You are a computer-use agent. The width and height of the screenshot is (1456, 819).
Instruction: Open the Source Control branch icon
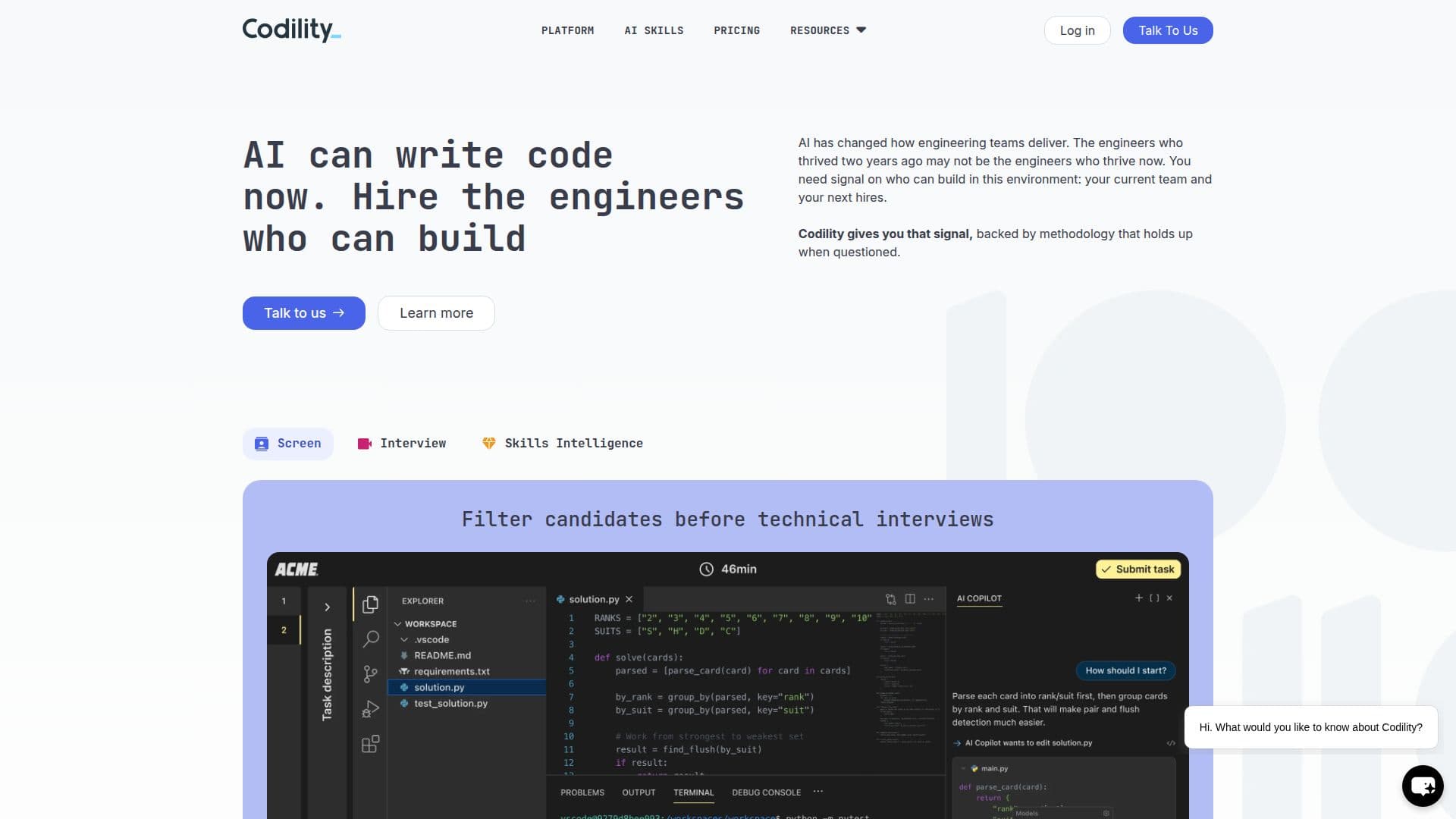[x=370, y=674]
